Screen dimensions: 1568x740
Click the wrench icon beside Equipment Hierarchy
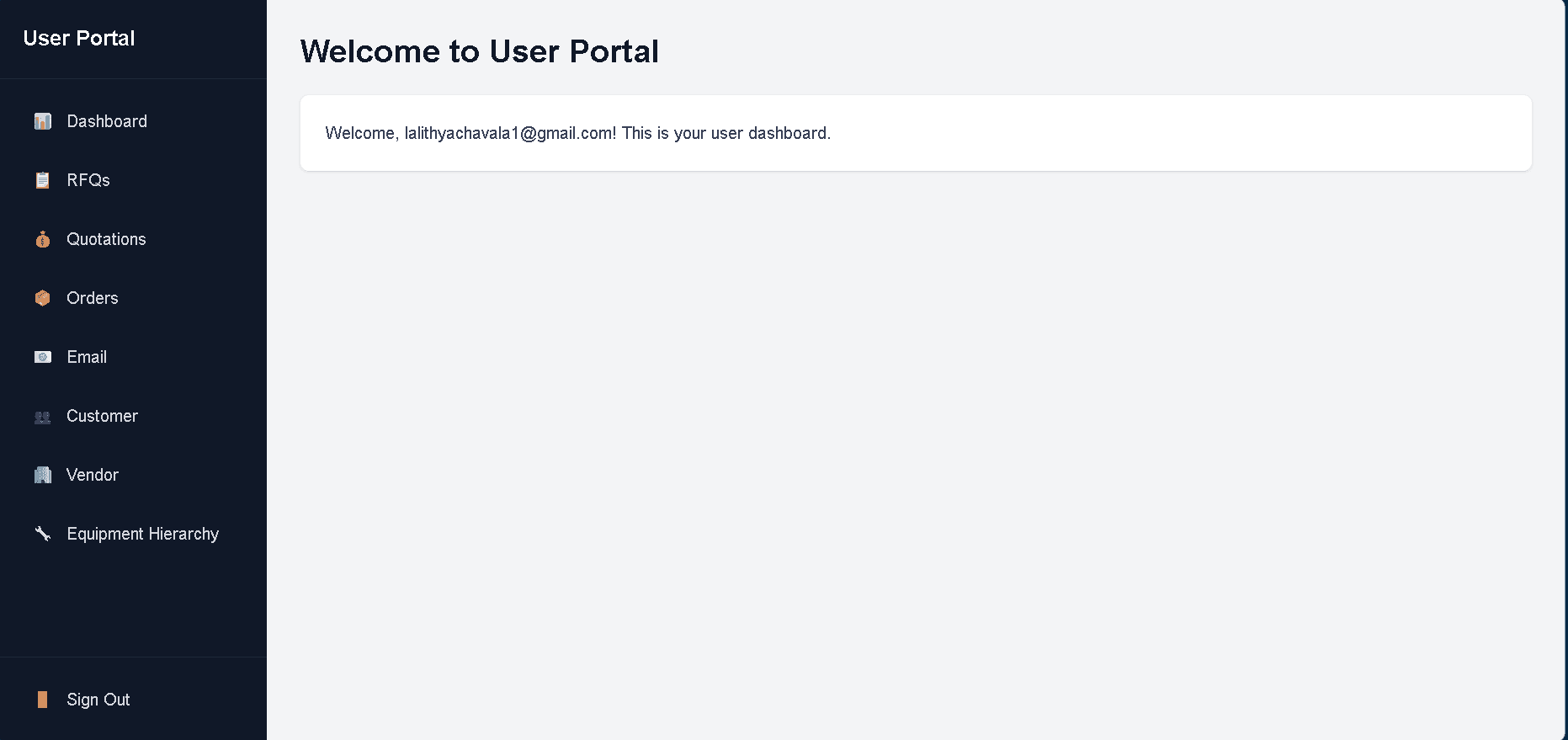[x=43, y=534]
